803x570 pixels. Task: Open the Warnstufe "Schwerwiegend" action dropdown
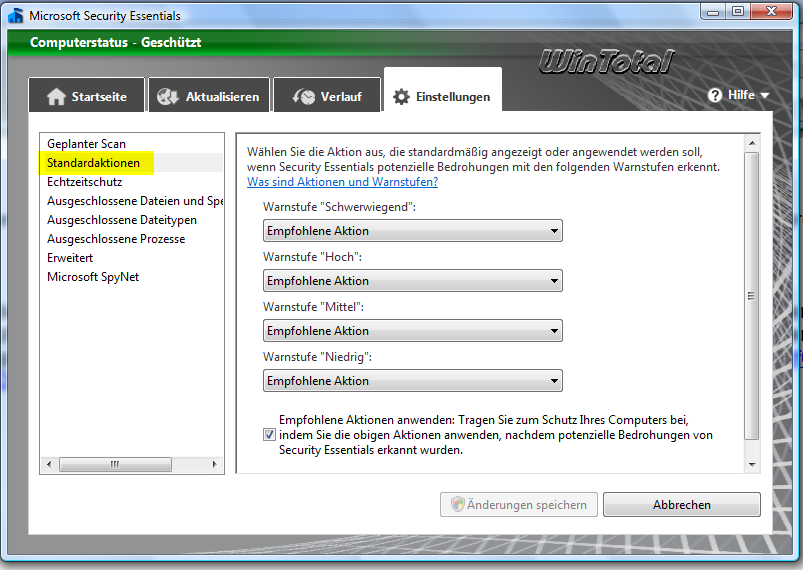click(413, 231)
